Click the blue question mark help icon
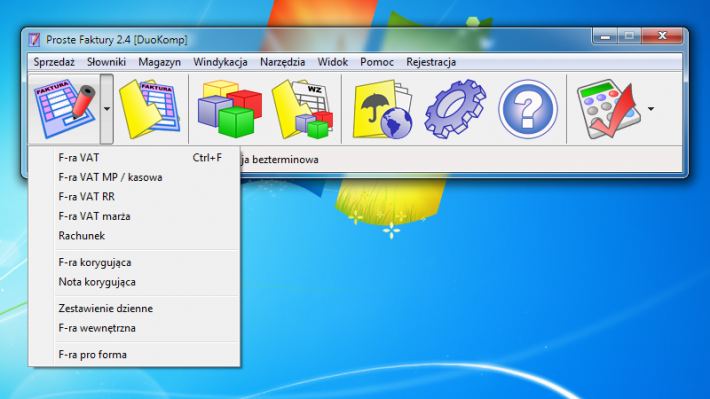Screen dimensions: 710x399 click(528, 109)
